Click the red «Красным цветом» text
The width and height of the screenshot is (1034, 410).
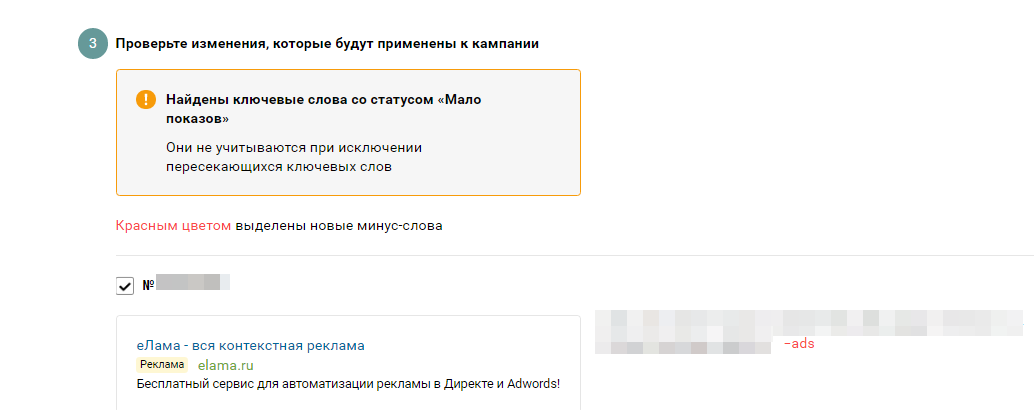click(x=173, y=225)
